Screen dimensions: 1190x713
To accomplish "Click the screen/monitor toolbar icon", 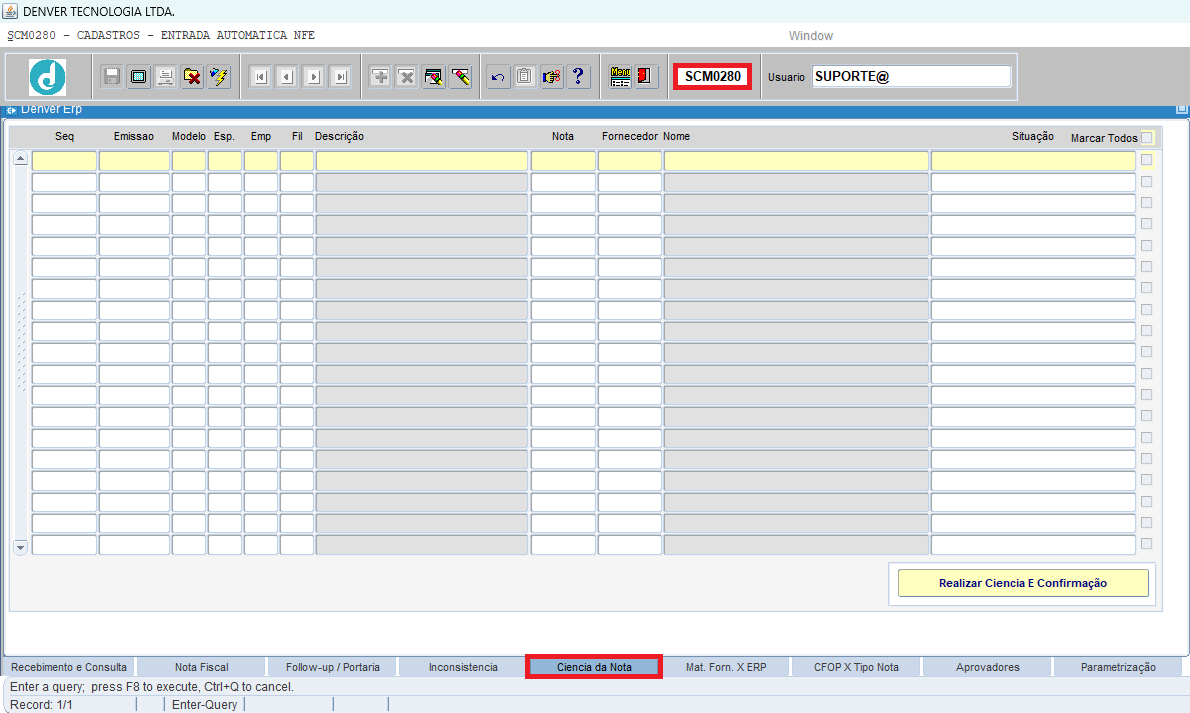I will (138, 77).
